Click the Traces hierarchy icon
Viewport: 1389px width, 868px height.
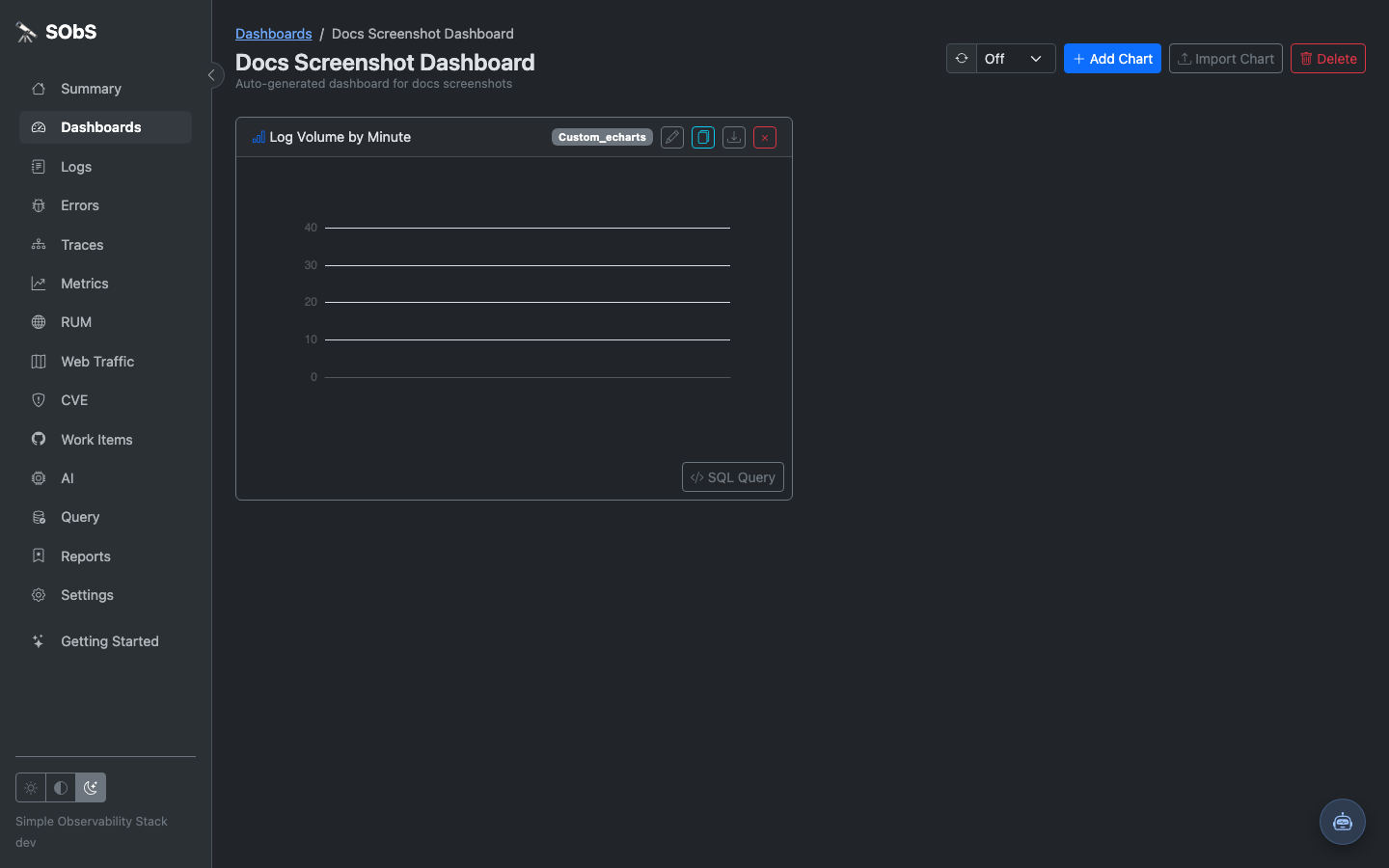[x=39, y=245]
